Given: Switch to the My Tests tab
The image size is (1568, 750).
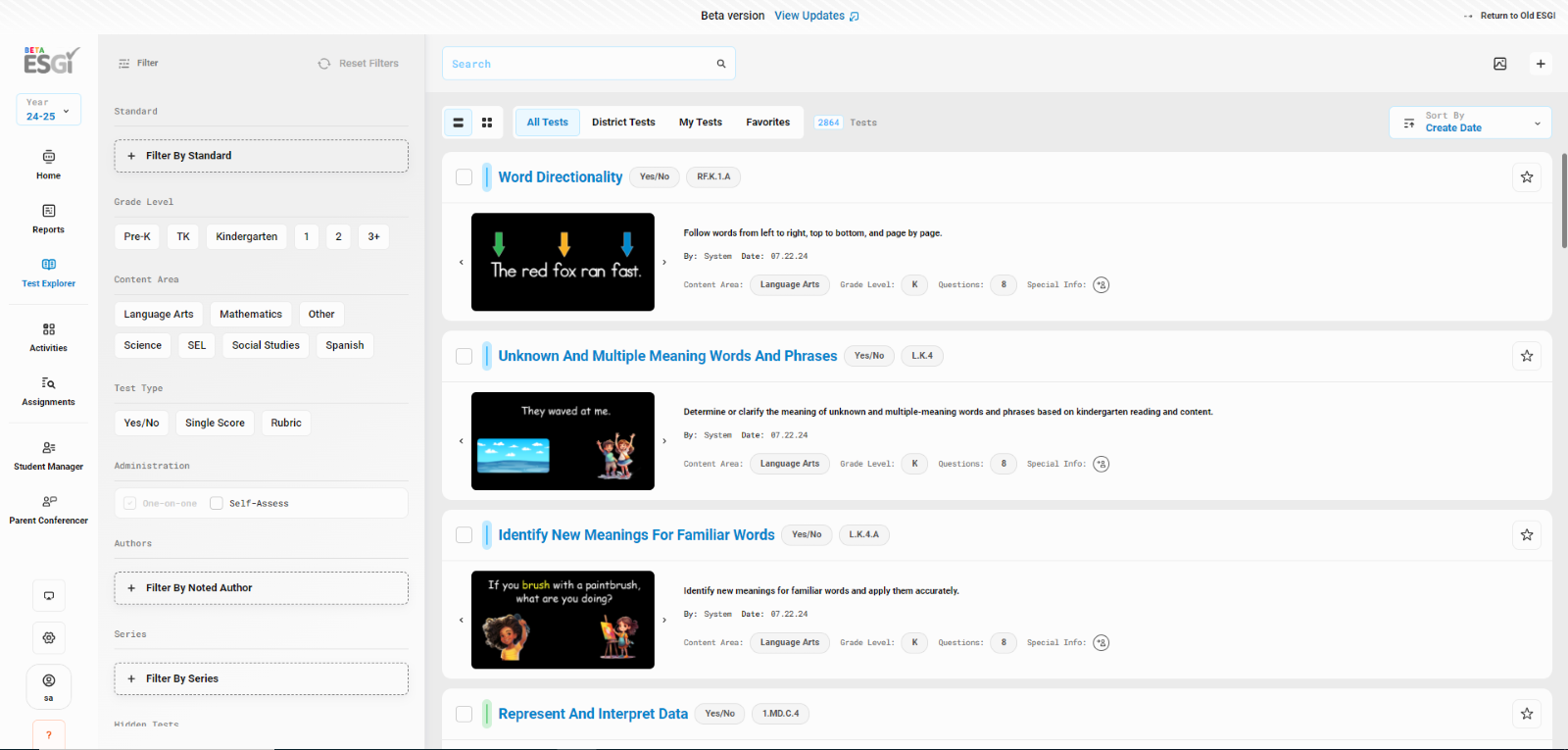Looking at the screenshot, I should click(701, 123).
